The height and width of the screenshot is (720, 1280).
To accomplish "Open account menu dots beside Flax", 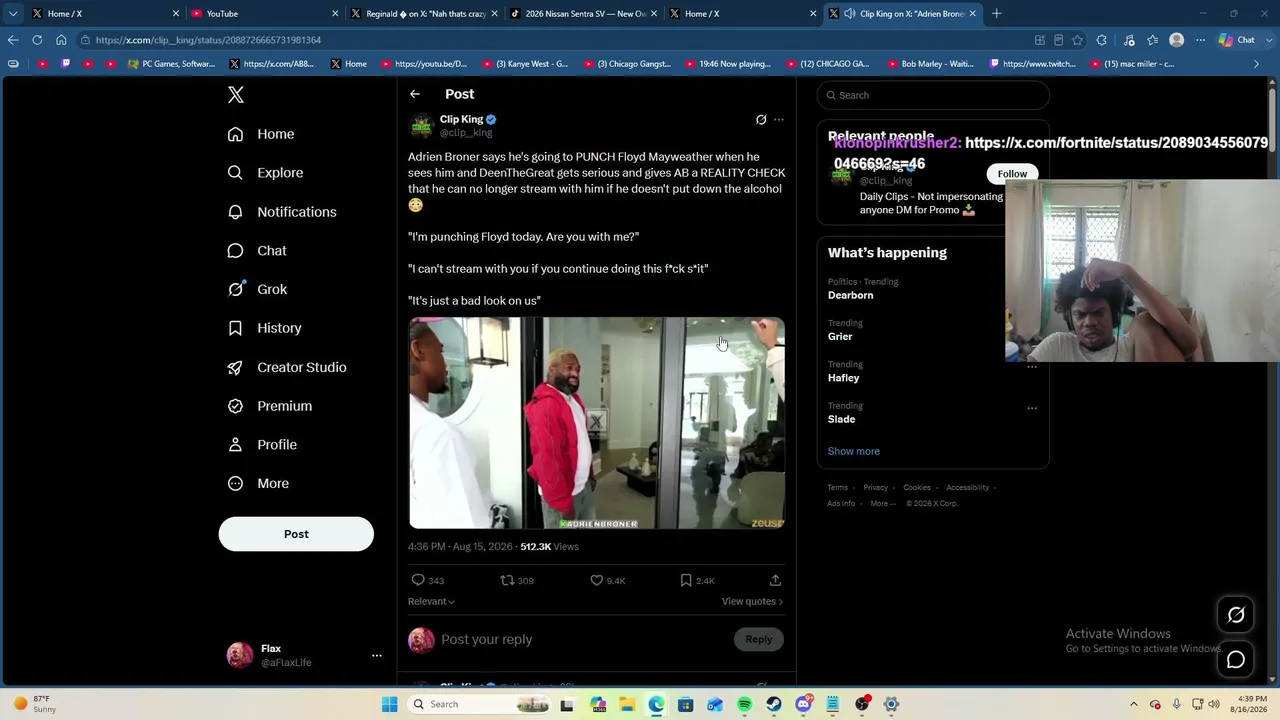I will pyautogui.click(x=377, y=655).
